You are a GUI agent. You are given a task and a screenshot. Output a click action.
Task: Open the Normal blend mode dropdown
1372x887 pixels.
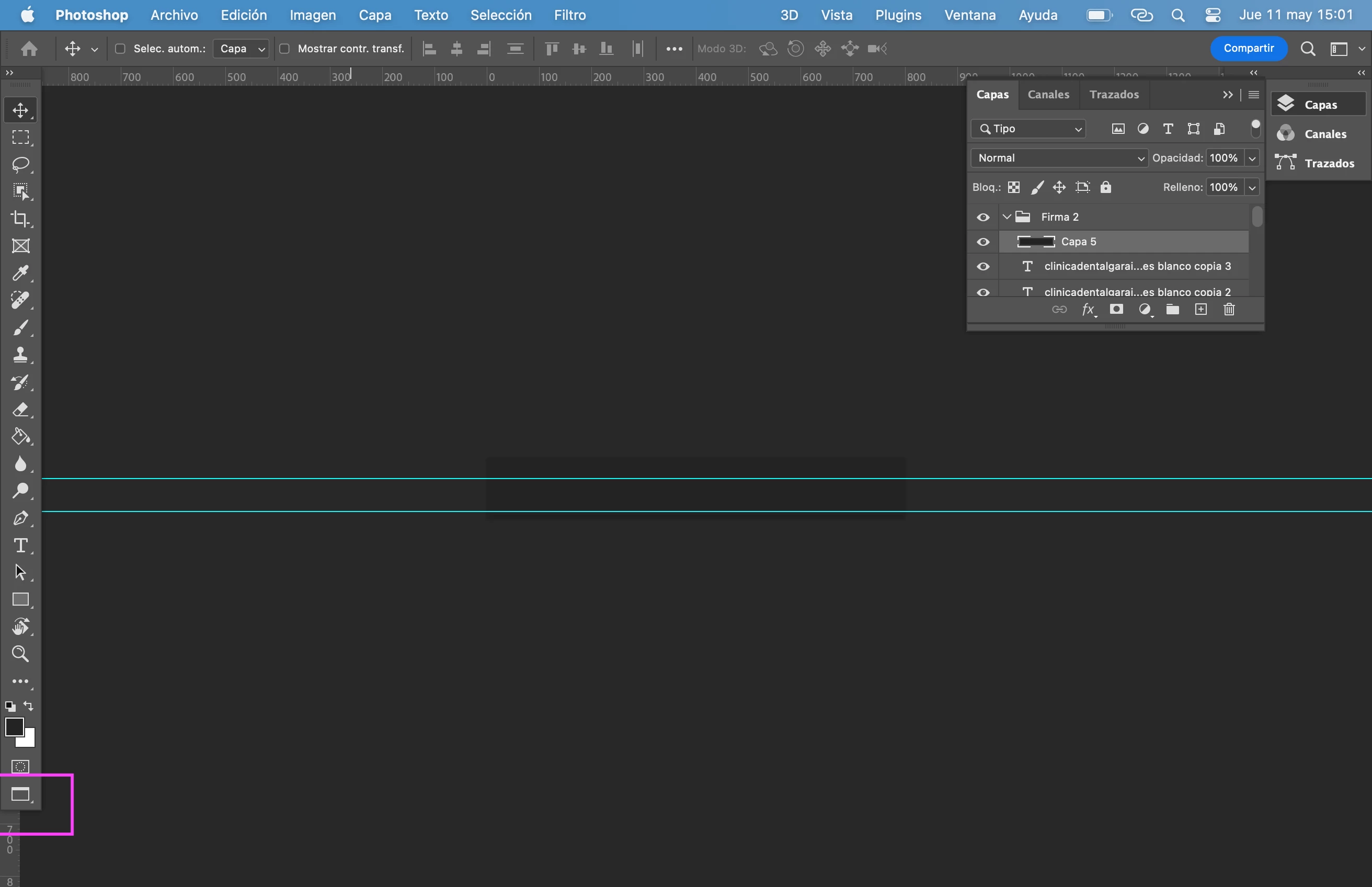1059,158
